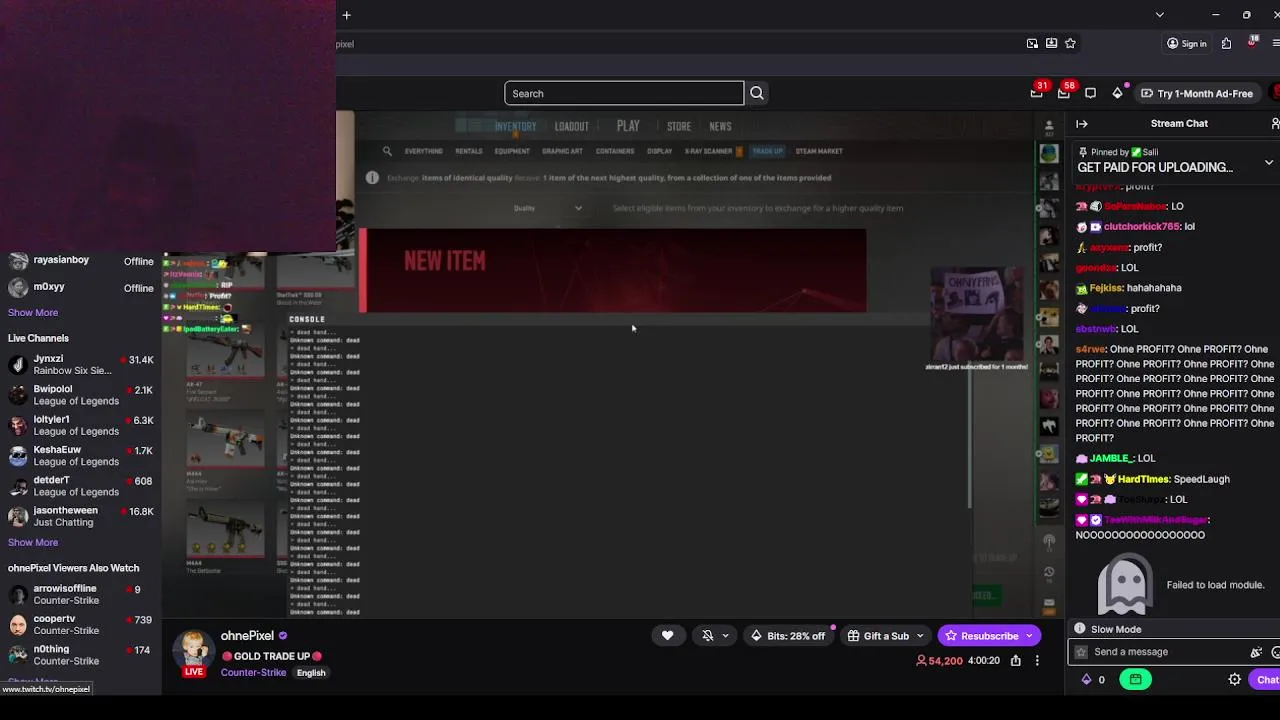
Task: Open a new browser tab with plus
Action: coord(346,15)
